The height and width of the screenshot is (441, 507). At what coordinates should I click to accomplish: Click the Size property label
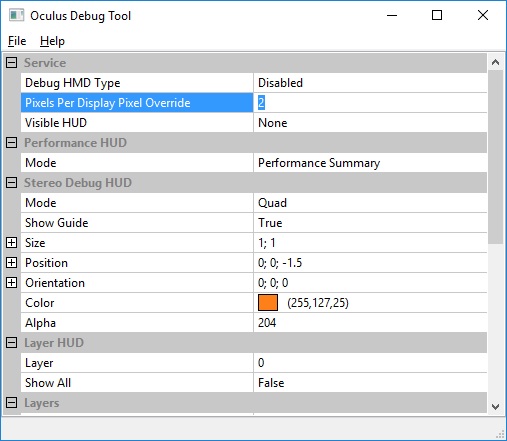(35, 243)
